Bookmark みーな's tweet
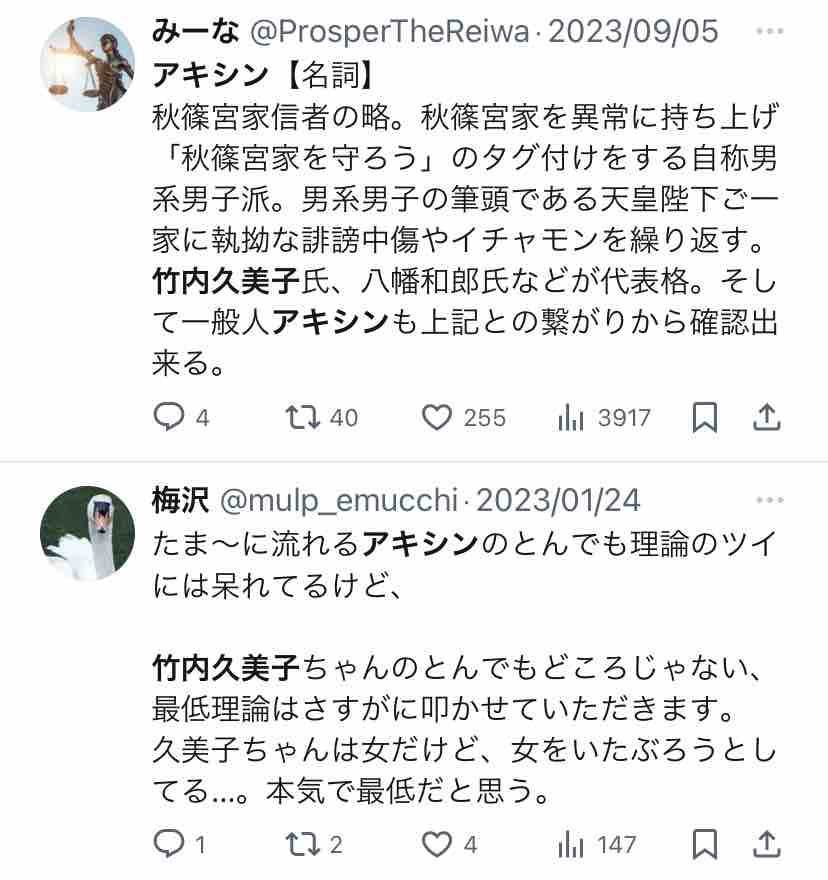Image resolution: width=828 pixels, height=880 pixels. [705, 418]
